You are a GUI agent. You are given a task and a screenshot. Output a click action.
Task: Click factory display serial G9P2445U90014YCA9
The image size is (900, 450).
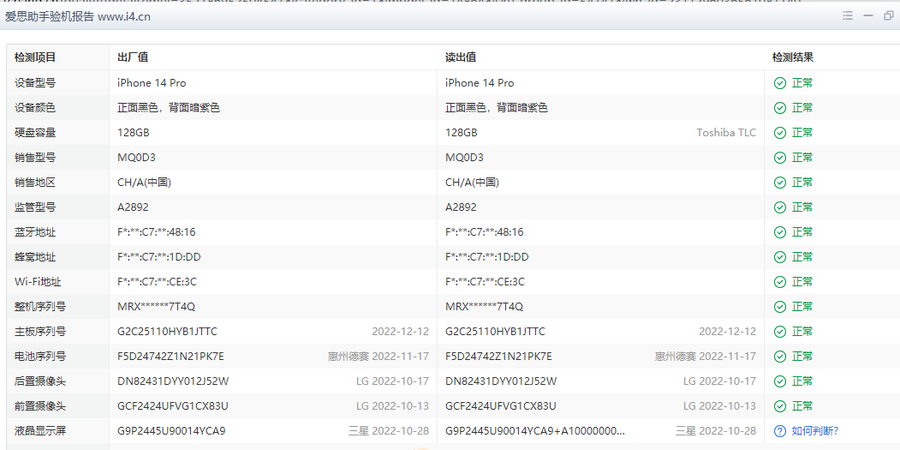[x=171, y=430]
